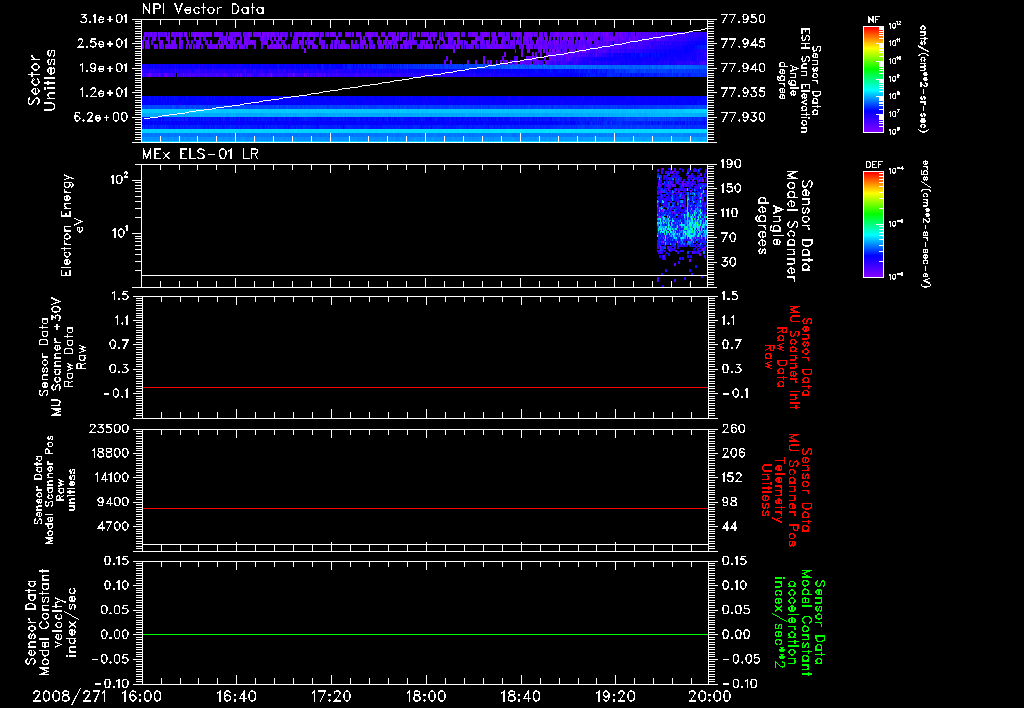This screenshot has height=708, width=1024.
Task: Click the 14100 scanner position value
Action: pyautogui.click(x=108, y=477)
